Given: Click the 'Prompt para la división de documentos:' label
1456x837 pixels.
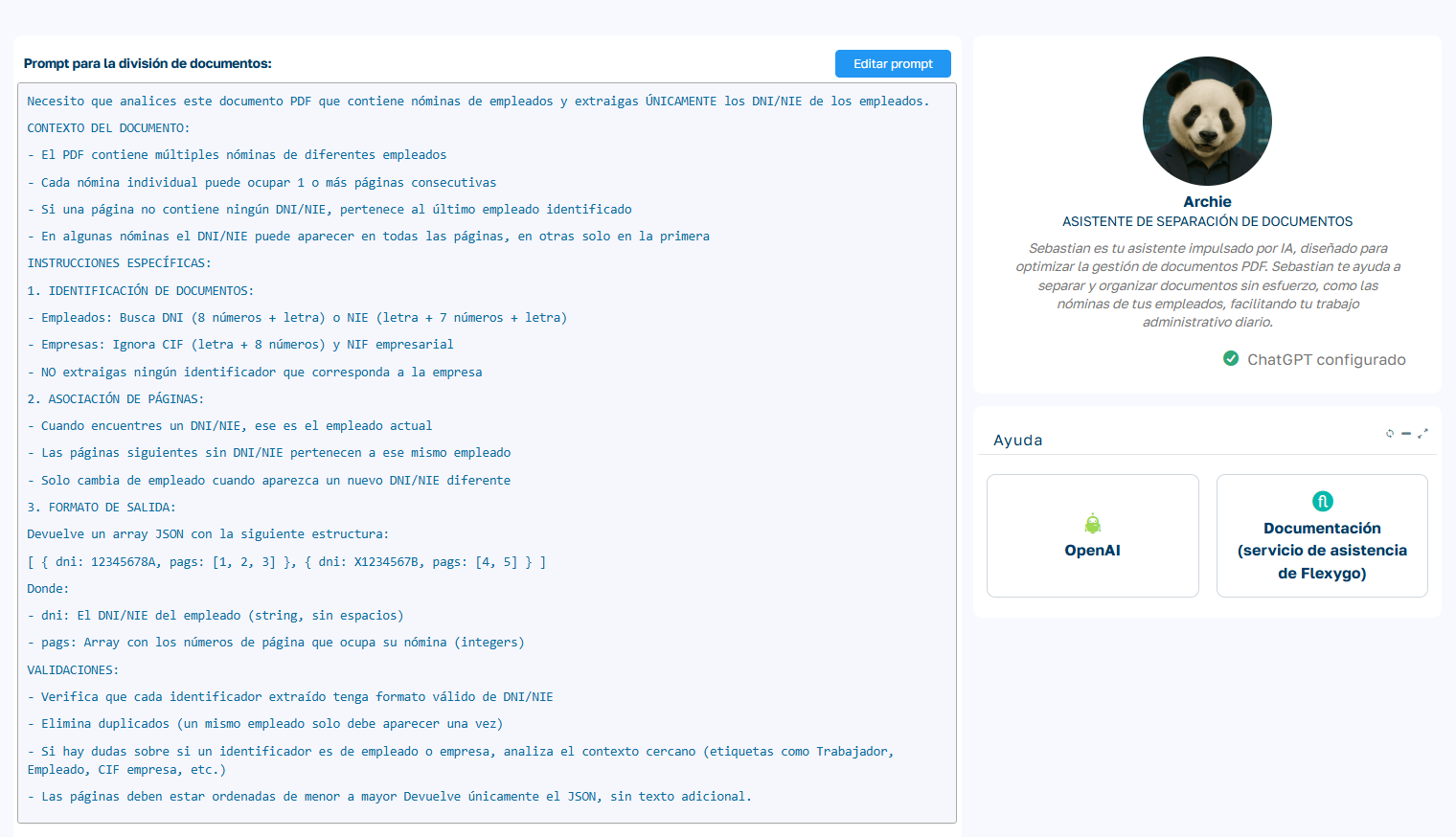Looking at the screenshot, I should coord(148,63).
